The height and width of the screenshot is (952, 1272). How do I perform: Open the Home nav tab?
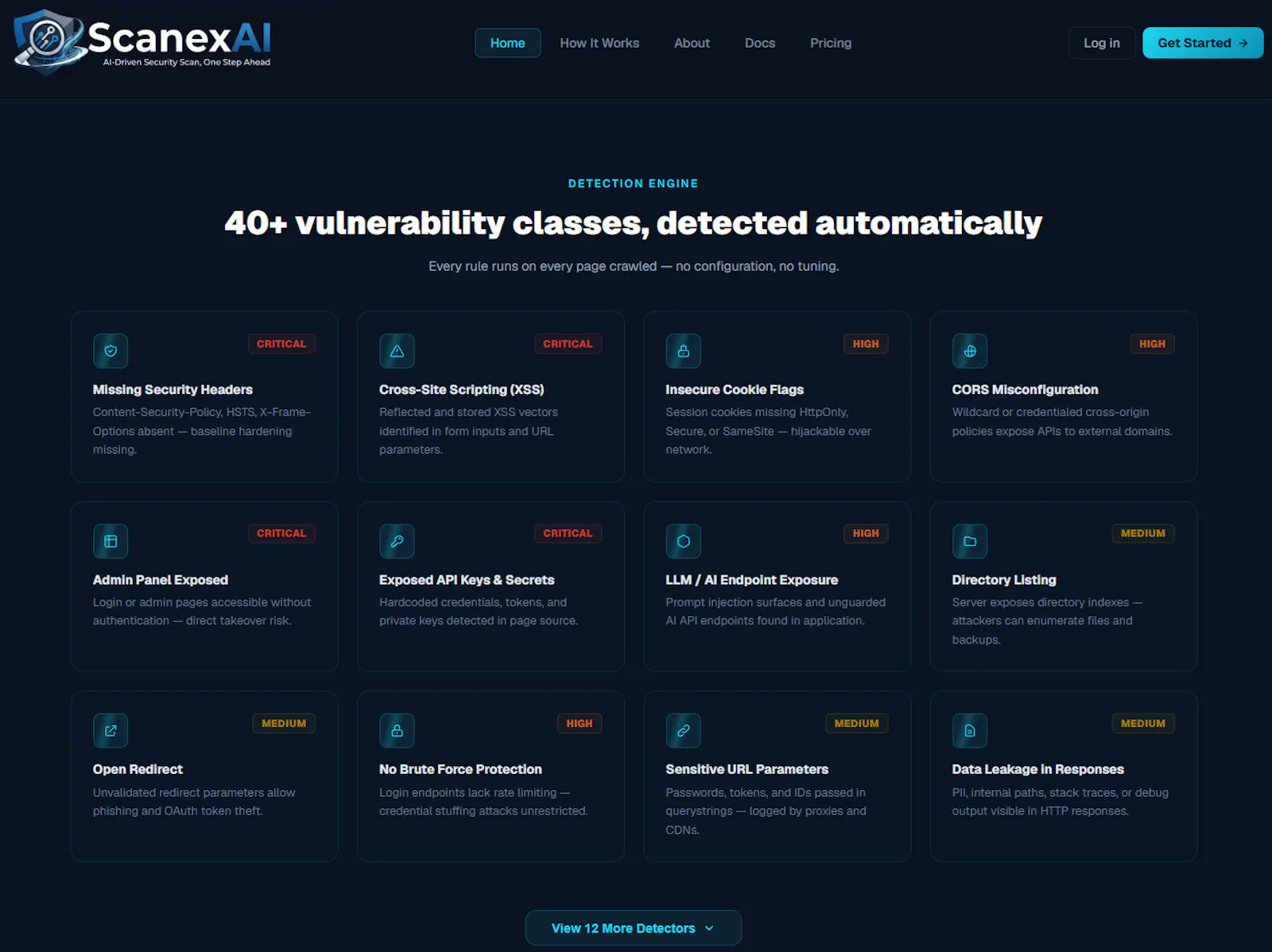coord(507,43)
